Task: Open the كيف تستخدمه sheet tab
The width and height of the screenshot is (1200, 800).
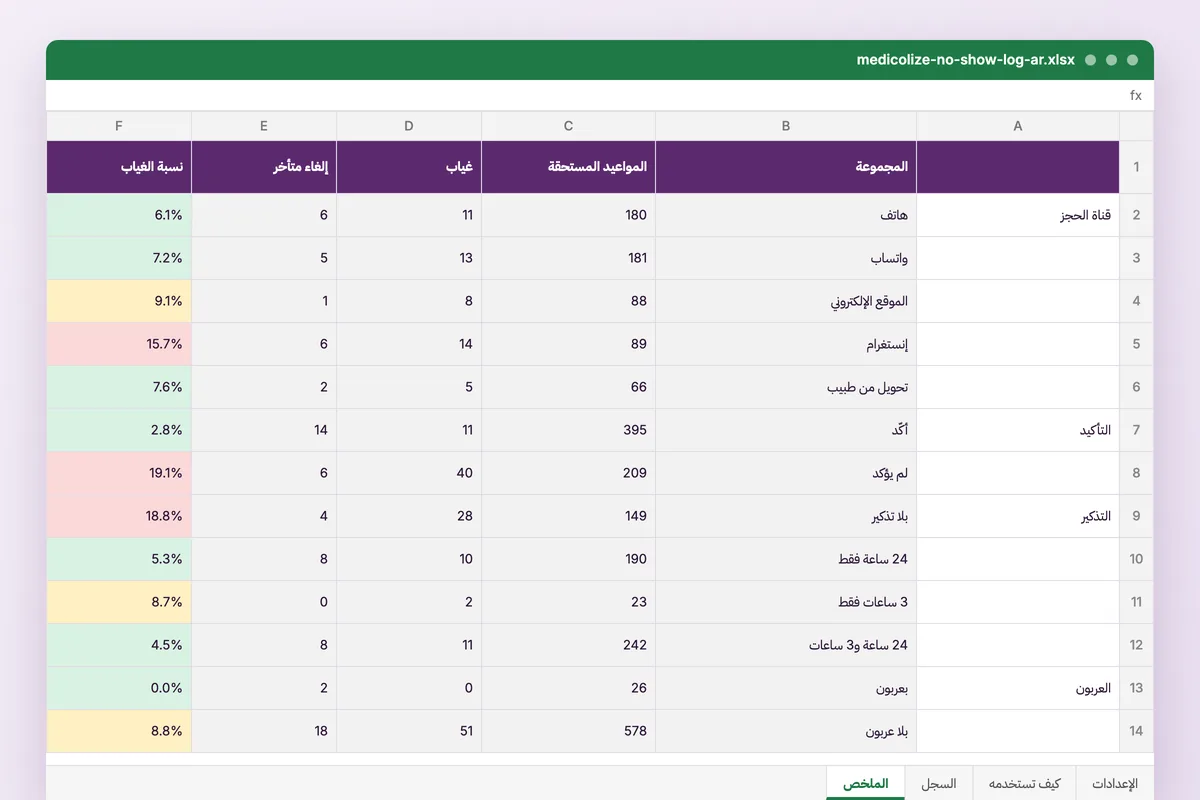Action: pyautogui.click(x=1024, y=784)
